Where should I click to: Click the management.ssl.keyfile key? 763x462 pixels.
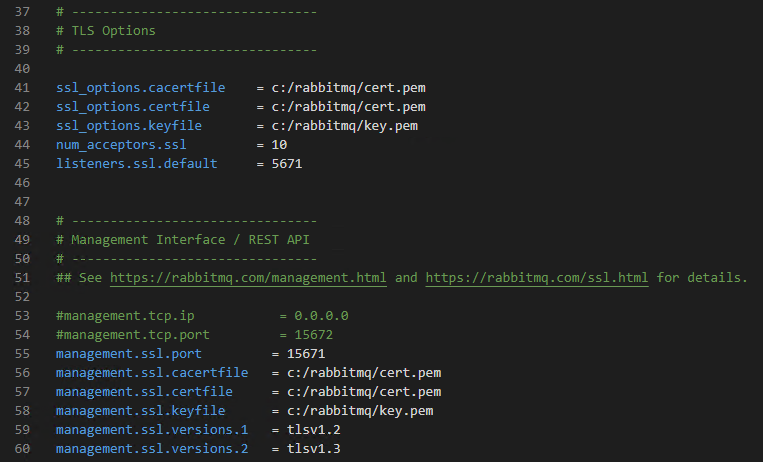(x=141, y=411)
